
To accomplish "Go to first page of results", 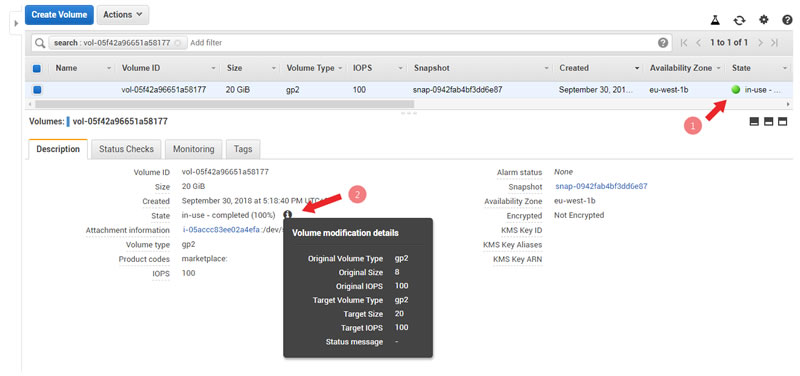I will 684,43.
